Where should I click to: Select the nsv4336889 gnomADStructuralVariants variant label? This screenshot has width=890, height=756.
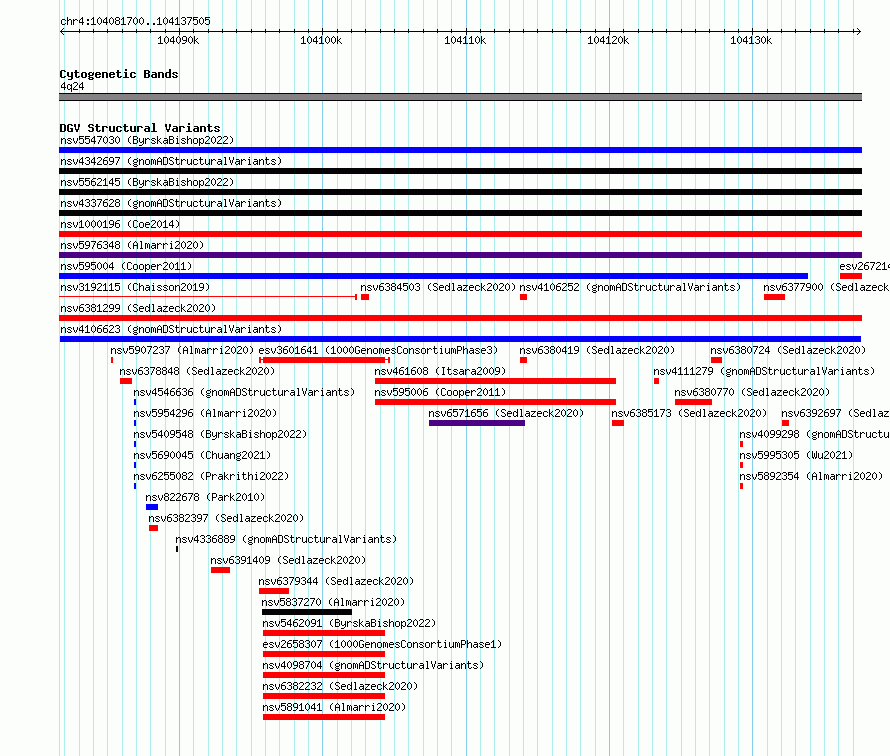pyautogui.click(x=286, y=539)
